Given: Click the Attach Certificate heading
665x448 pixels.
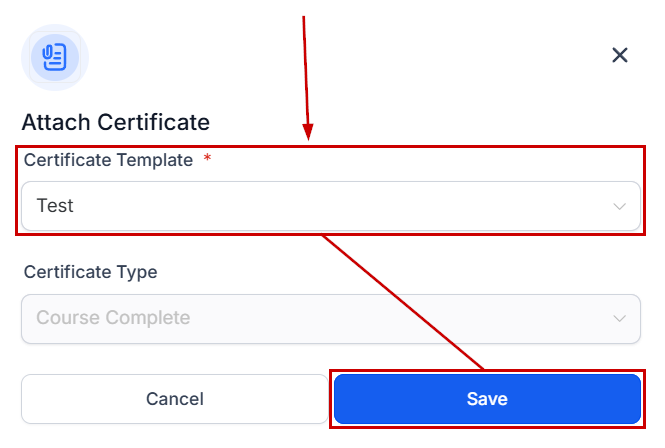Looking at the screenshot, I should [x=115, y=122].
